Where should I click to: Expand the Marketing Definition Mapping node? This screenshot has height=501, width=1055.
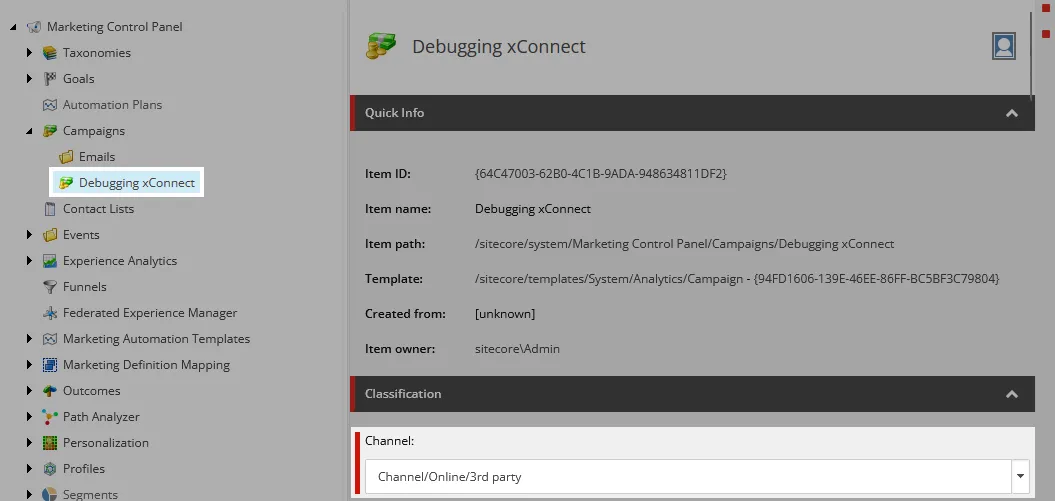click(29, 365)
